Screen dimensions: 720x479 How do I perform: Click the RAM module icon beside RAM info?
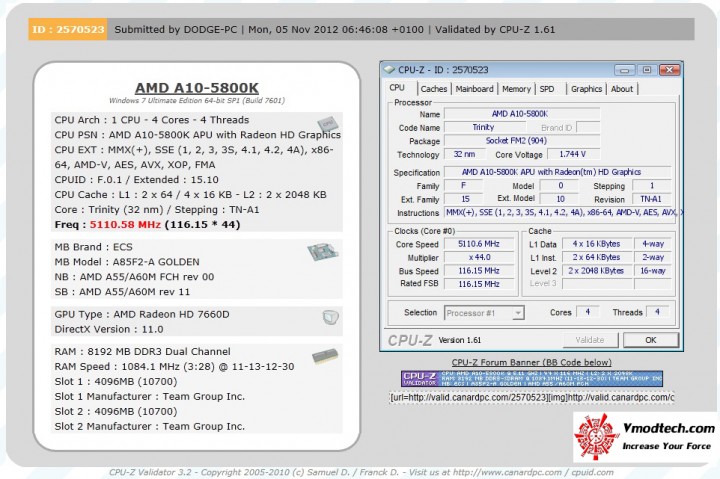[325, 356]
